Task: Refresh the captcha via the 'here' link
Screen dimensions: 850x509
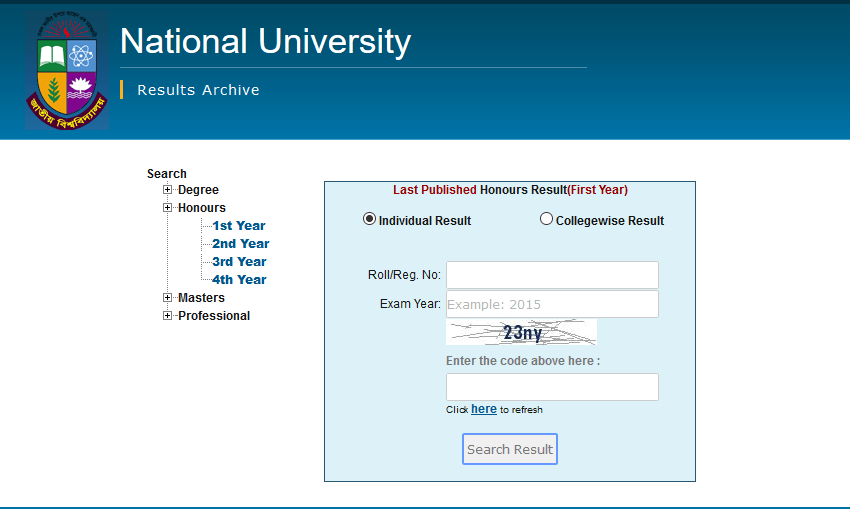Action: click(x=484, y=409)
